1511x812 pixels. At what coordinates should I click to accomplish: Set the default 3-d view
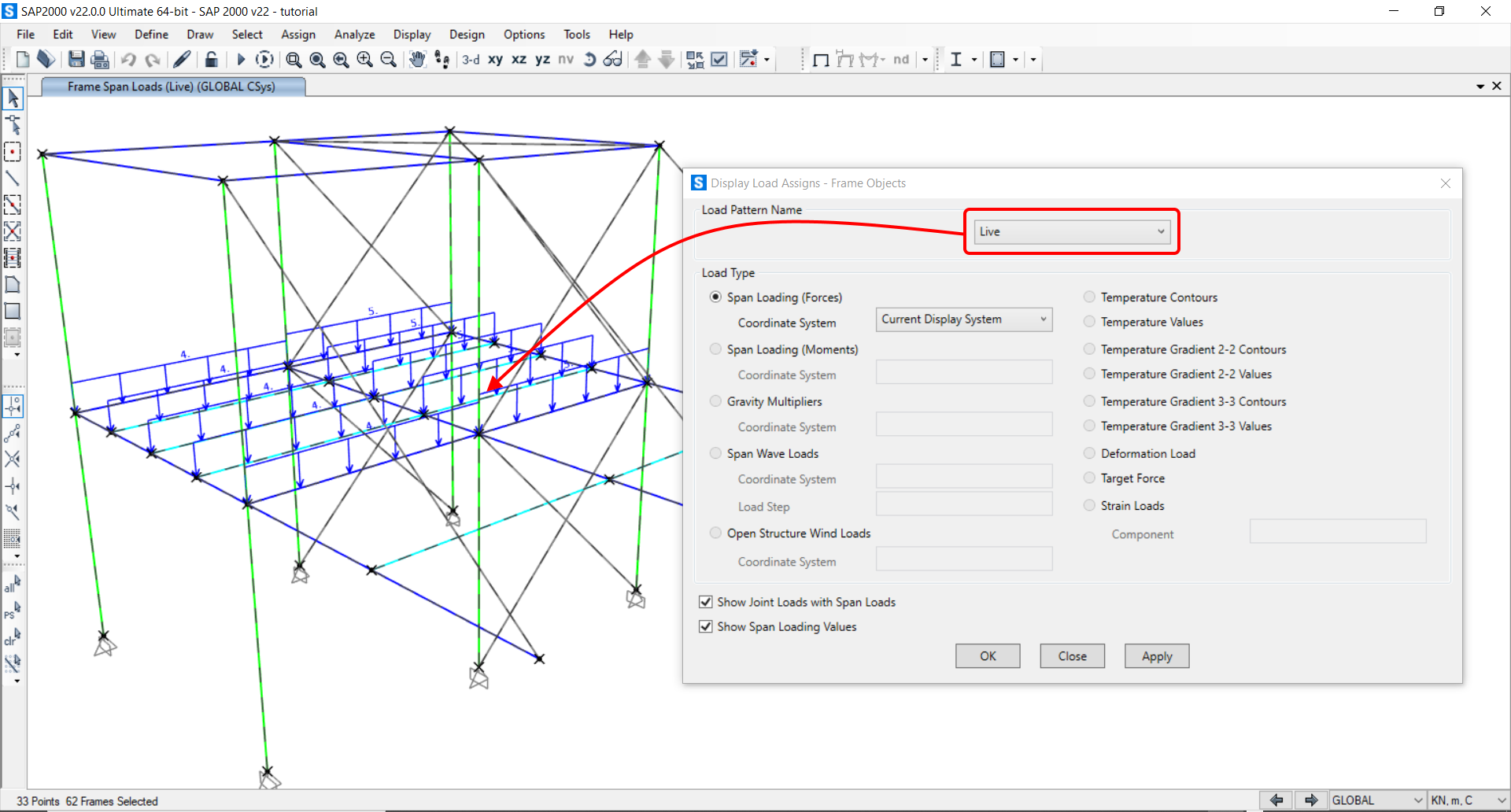point(471,60)
